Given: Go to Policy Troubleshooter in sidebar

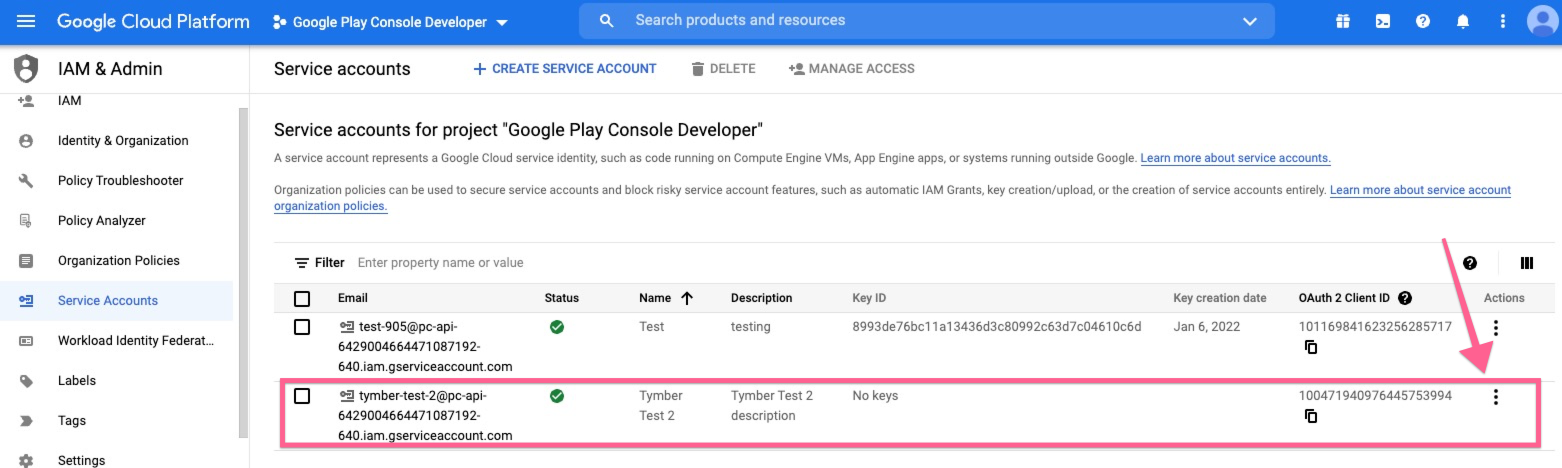Looking at the screenshot, I should [x=120, y=181].
